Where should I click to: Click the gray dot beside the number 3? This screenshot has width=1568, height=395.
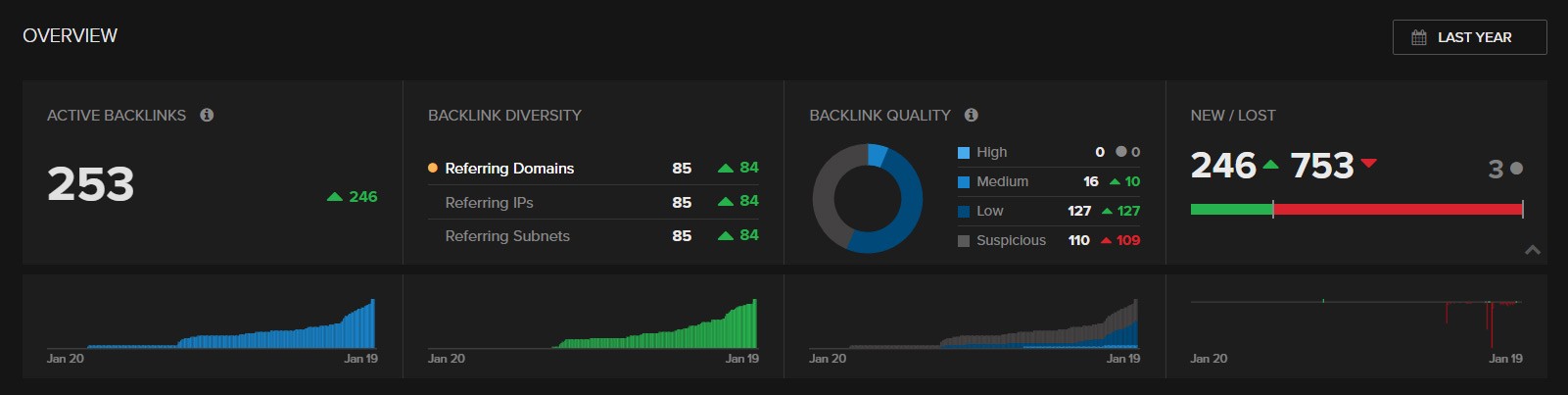(x=1517, y=169)
